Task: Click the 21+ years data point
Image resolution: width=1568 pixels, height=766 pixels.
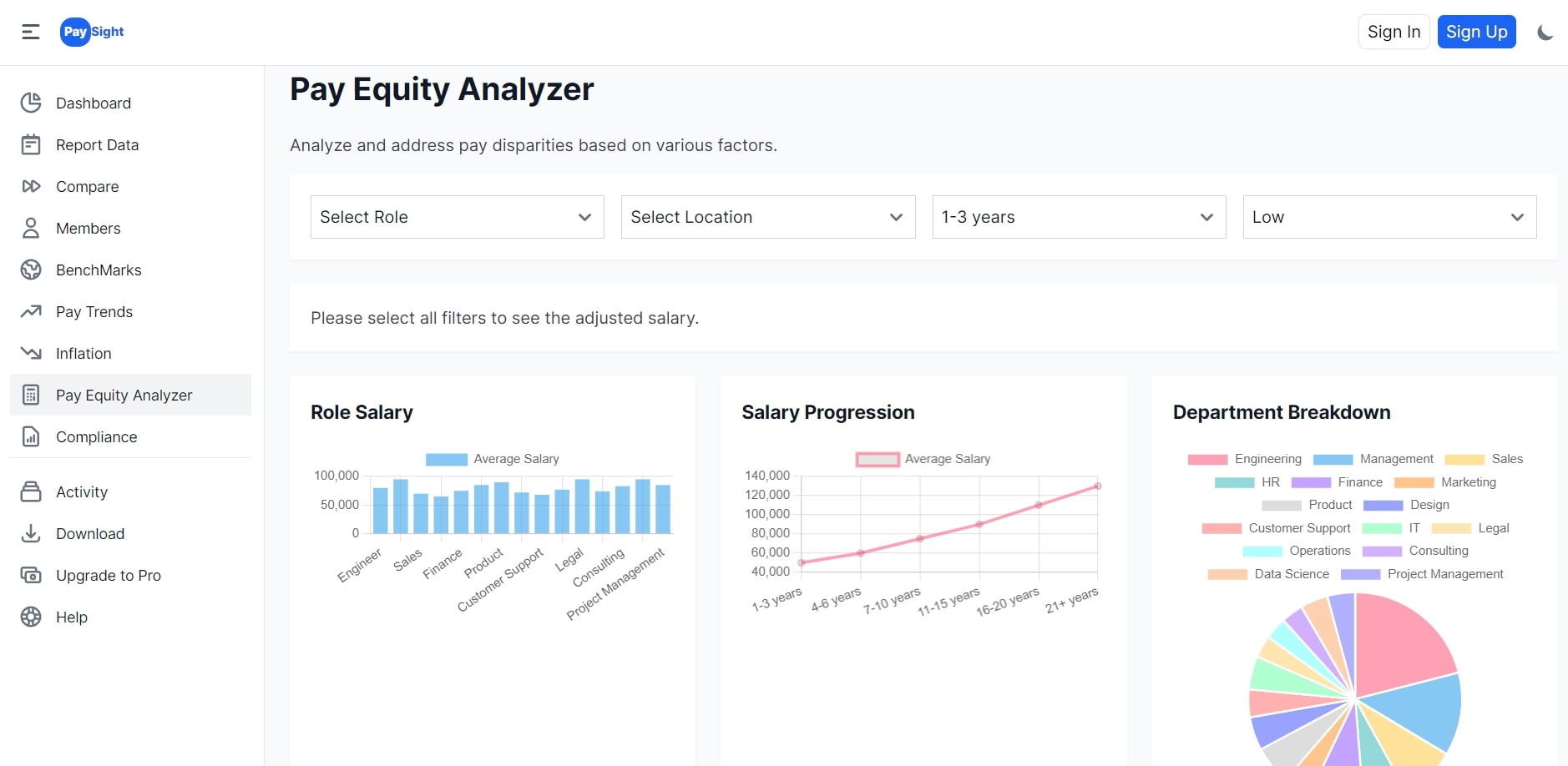Action: click(x=1098, y=486)
